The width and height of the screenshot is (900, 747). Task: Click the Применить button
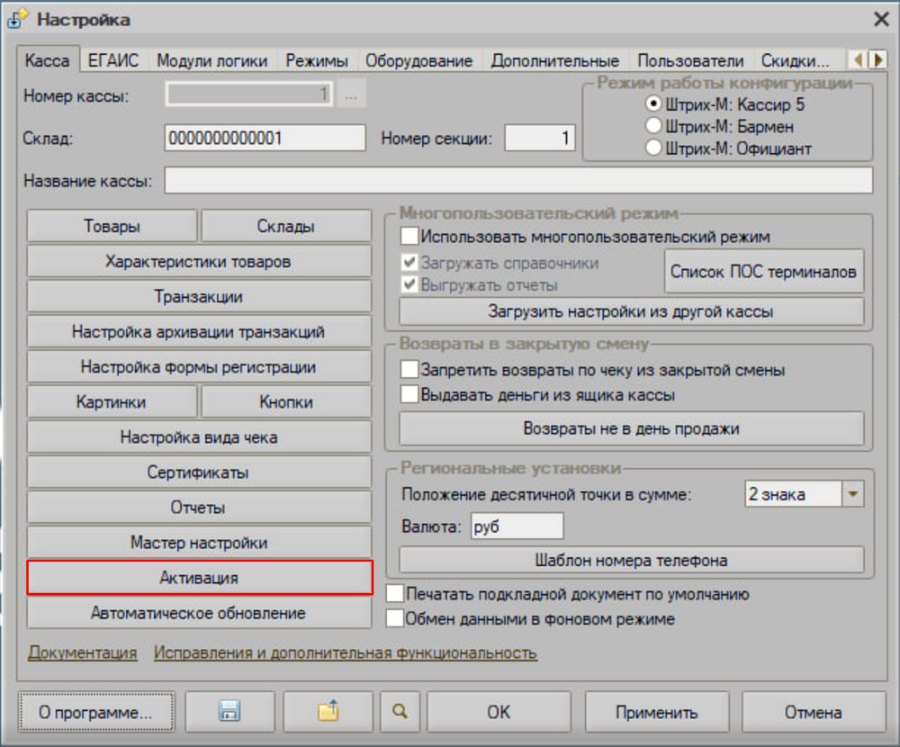tap(657, 712)
